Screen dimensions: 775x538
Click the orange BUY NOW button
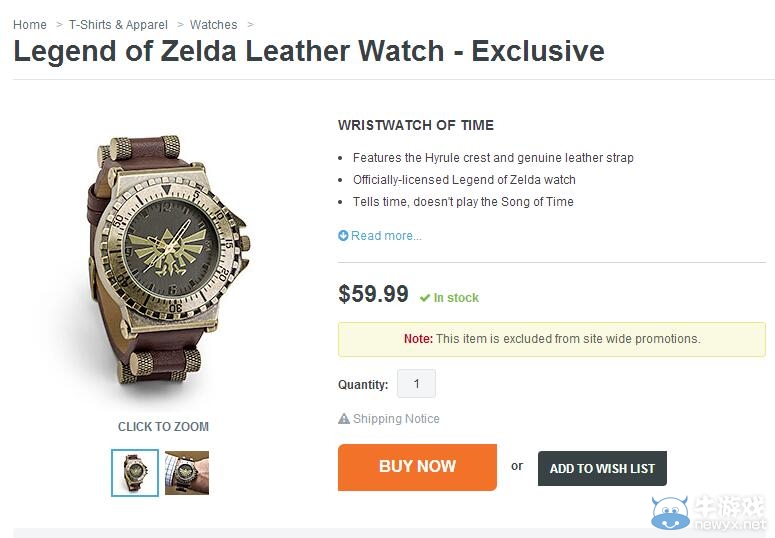tap(417, 467)
